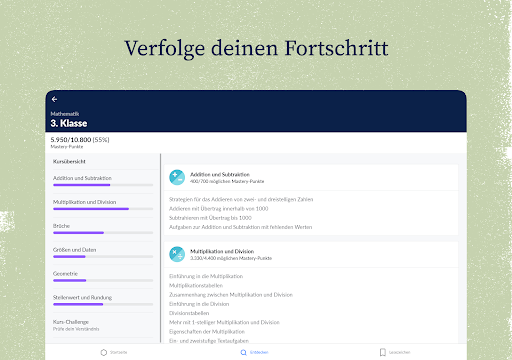Viewport: 512px width, 360px height.
Task: Click the 3.100/4.400 möglichen Mastery-Punkte text
Action: (x=231, y=258)
